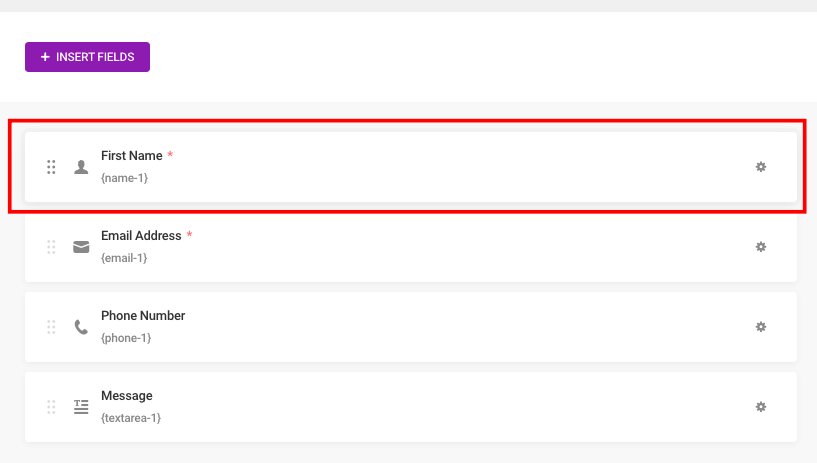This screenshot has width=817, height=463.
Task: Select the Email Address field label
Action: pos(141,235)
